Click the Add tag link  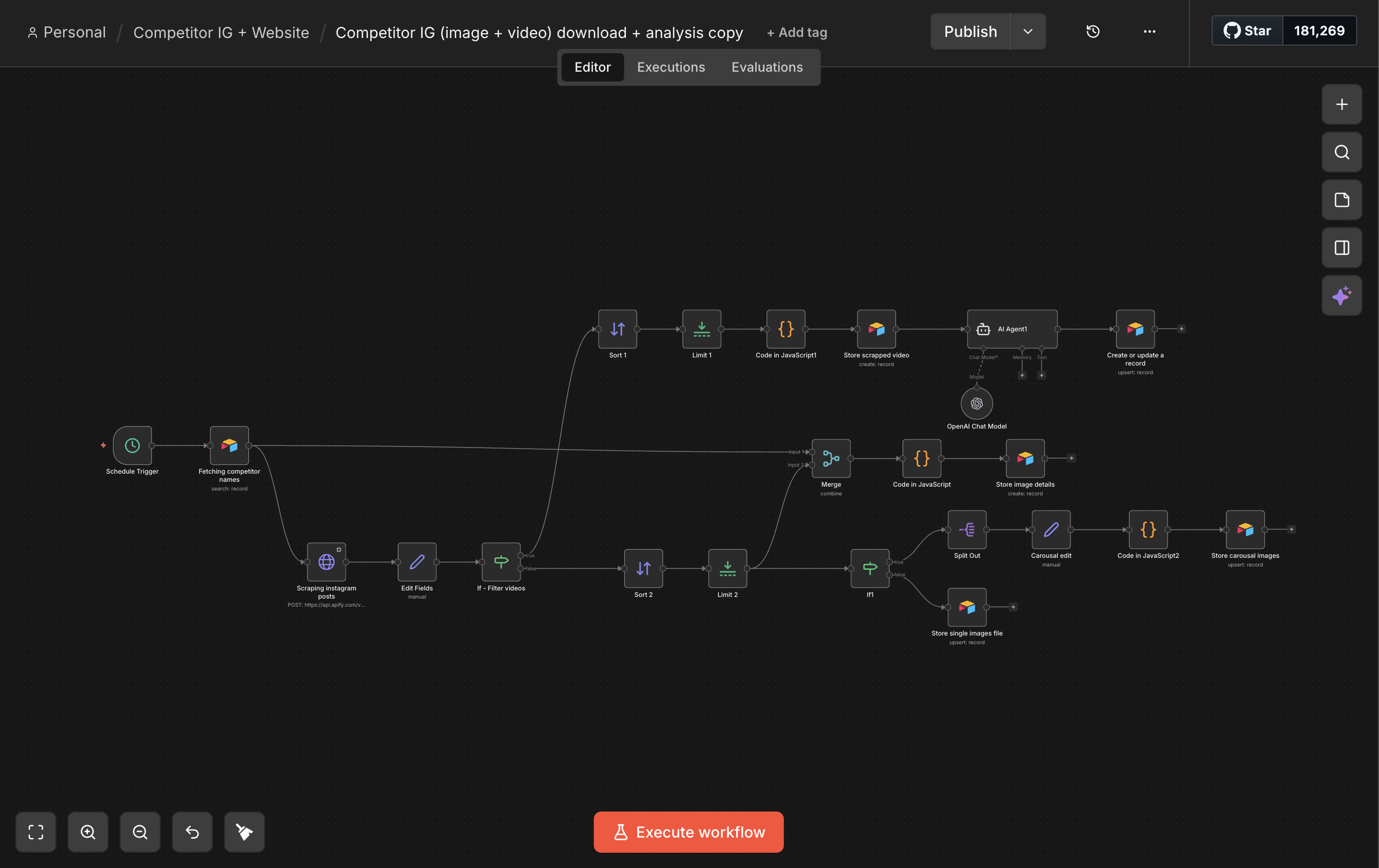tap(797, 33)
